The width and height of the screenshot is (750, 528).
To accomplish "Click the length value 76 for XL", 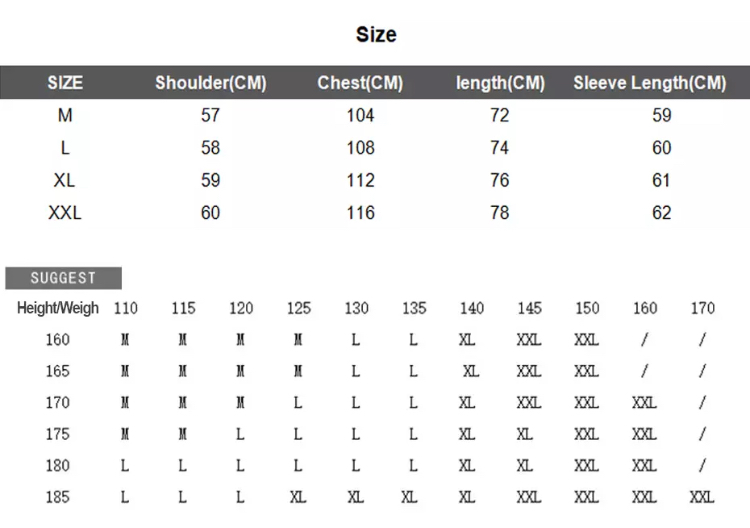I will pyautogui.click(x=499, y=180).
